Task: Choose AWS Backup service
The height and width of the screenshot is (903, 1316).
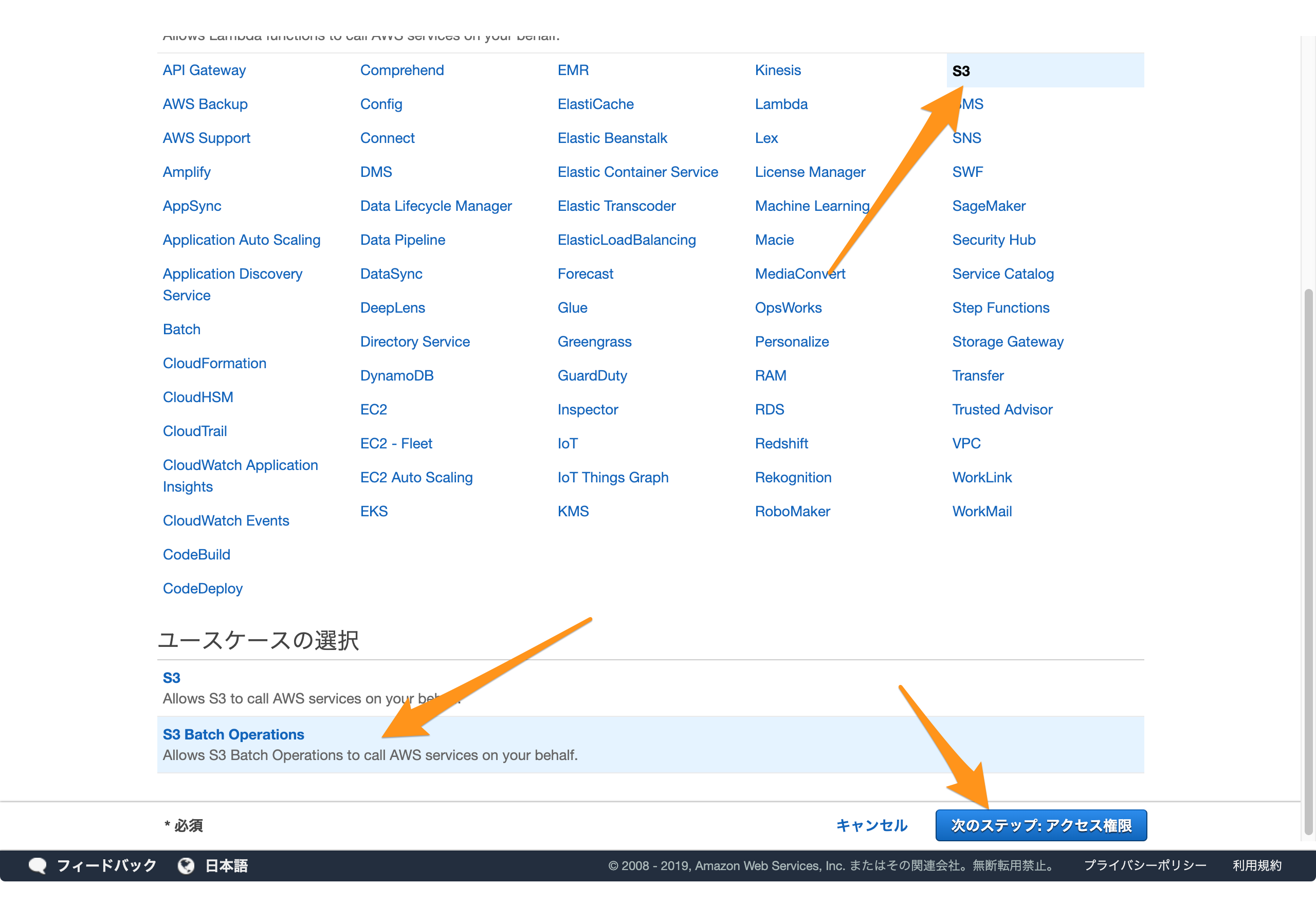Action: (x=205, y=104)
